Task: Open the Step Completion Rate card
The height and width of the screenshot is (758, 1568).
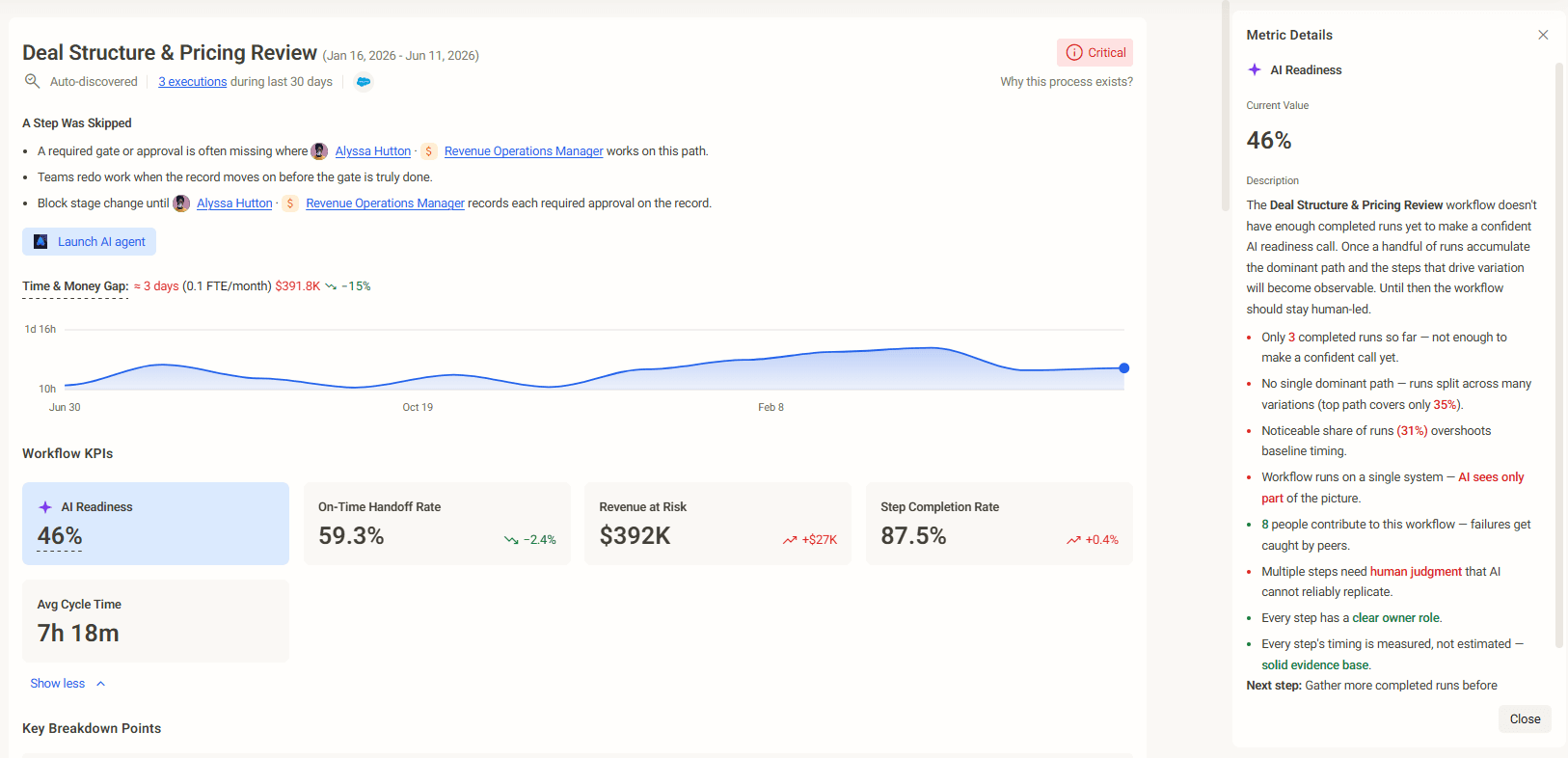Action: (999, 524)
